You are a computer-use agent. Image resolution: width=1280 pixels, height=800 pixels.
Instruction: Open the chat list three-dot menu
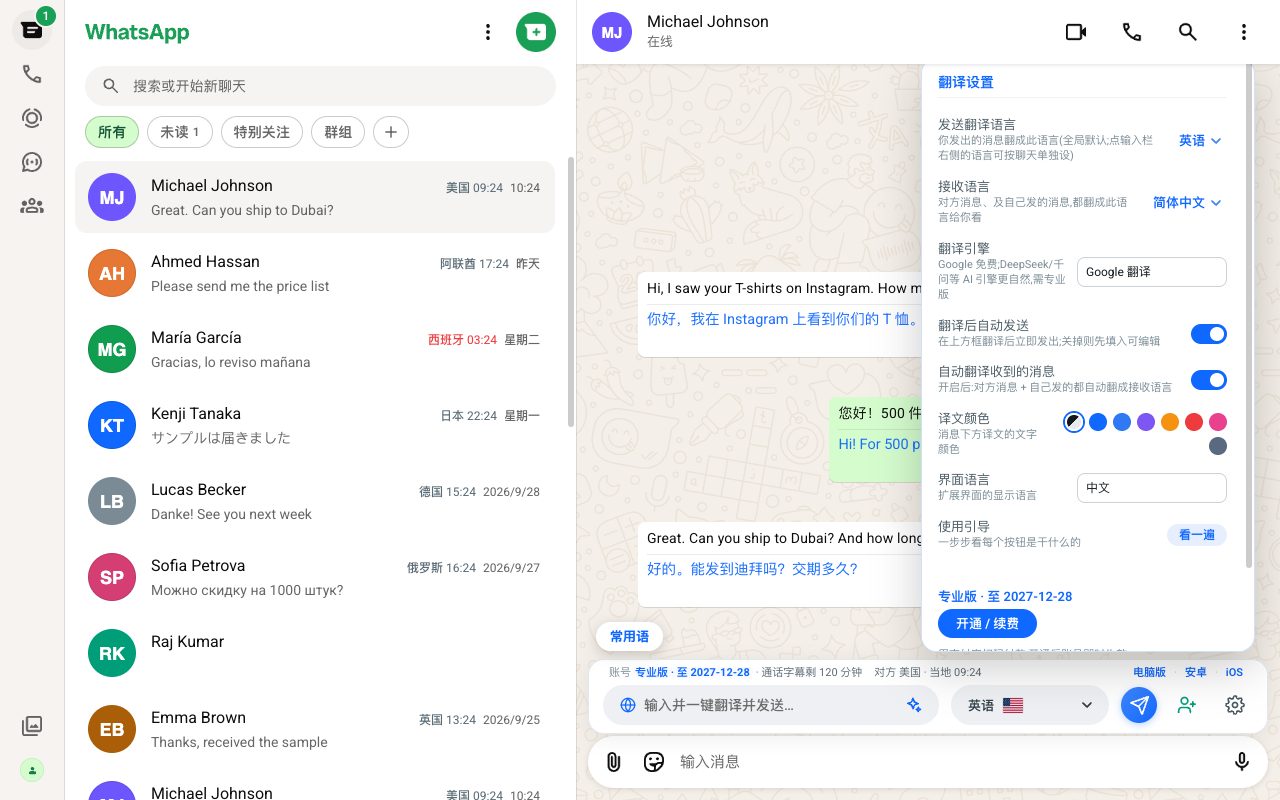pyautogui.click(x=488, y=32)
